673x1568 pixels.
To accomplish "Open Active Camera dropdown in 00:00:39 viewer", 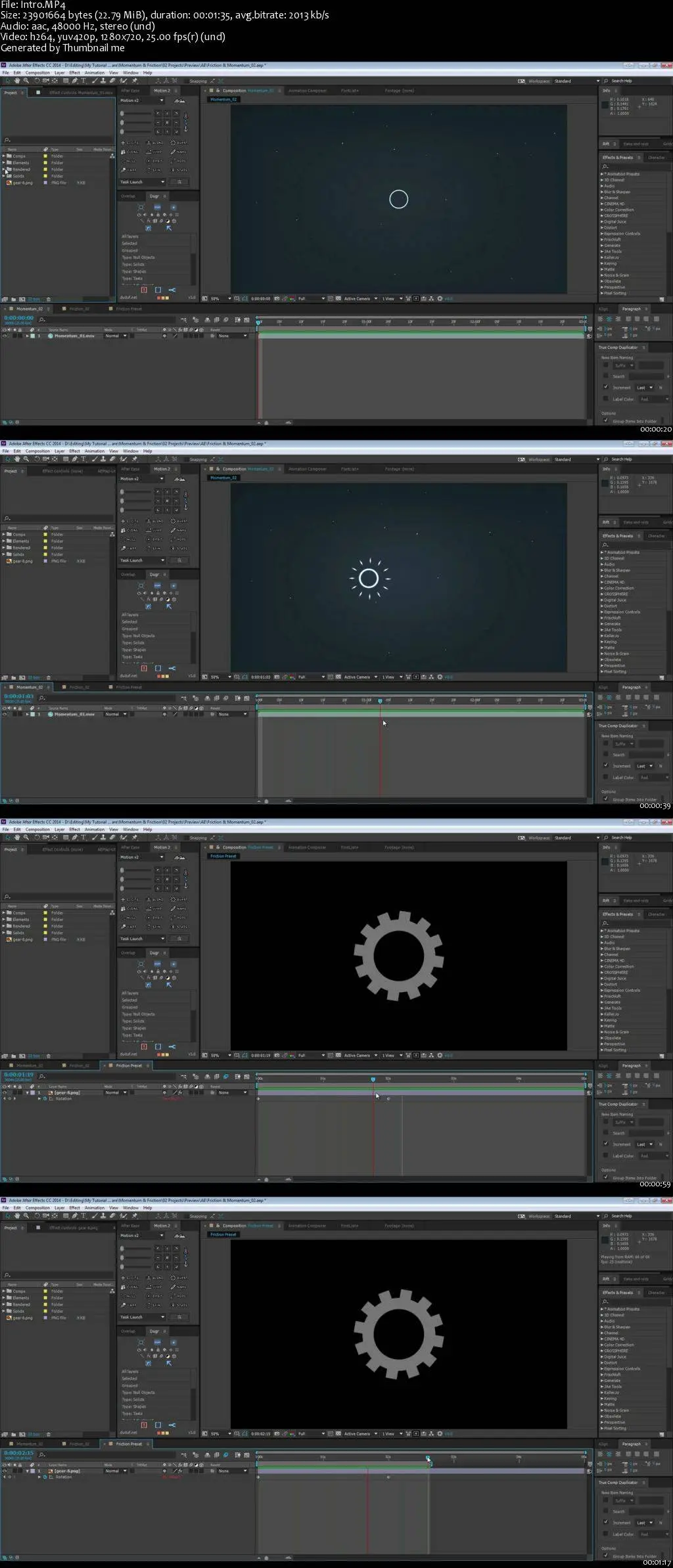I will (x=361, y=677).
